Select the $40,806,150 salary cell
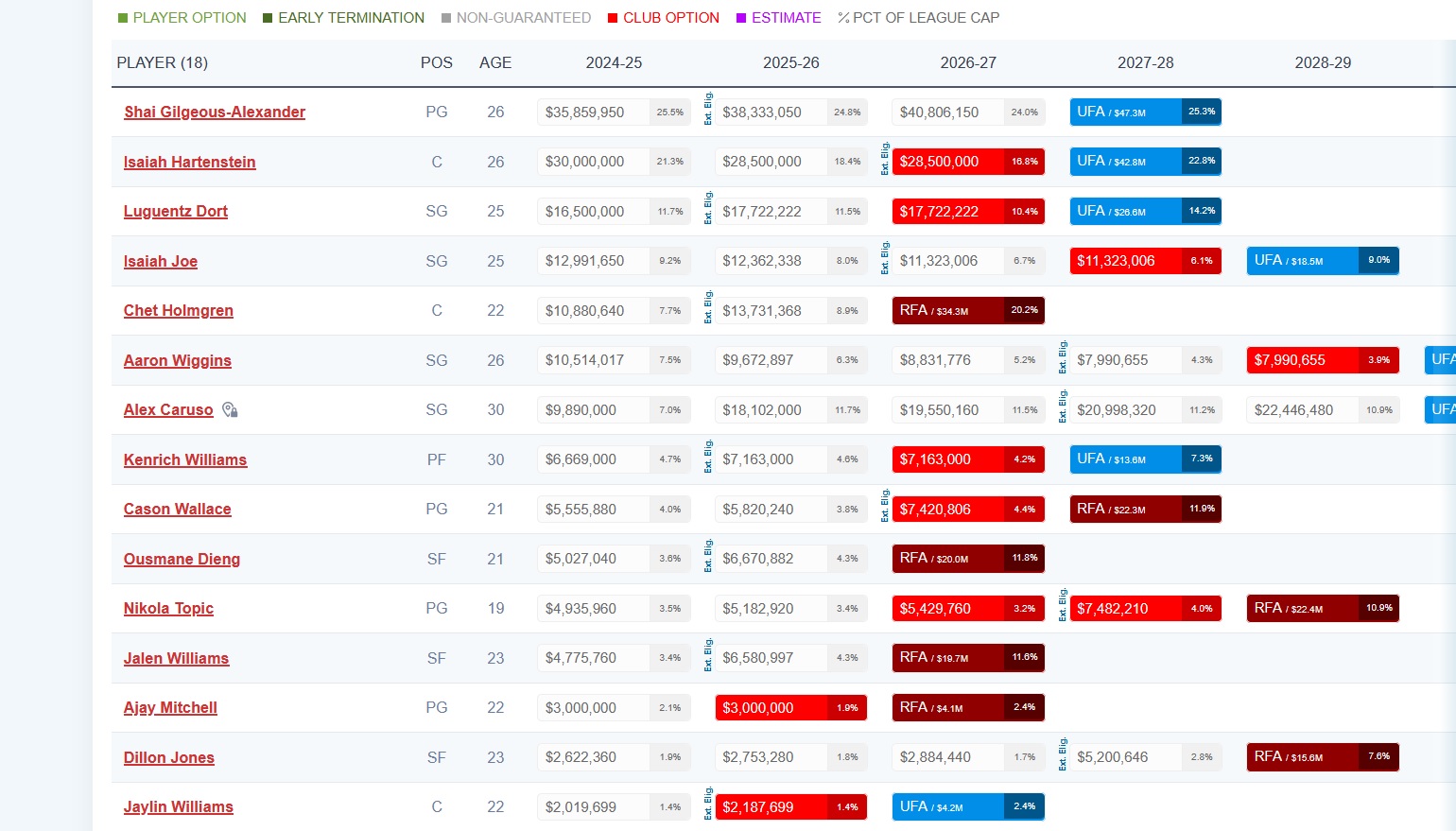The width and height of the screenshot is (1456, 831). [x=968, y=112]
